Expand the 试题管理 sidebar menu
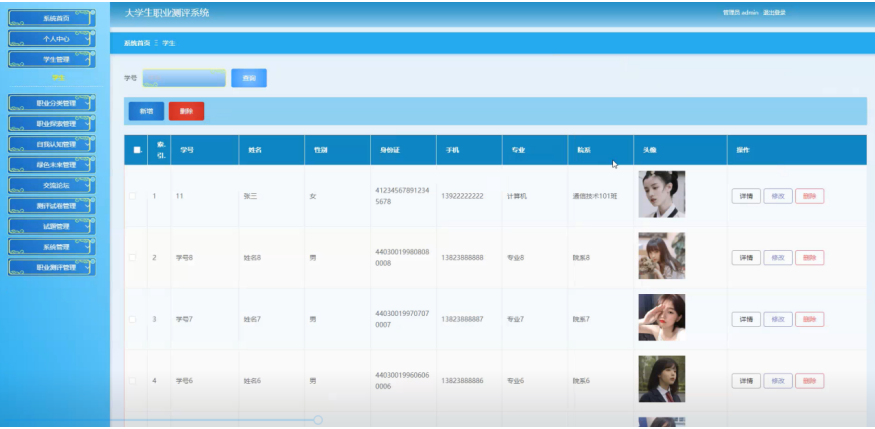 pos(51,226)
